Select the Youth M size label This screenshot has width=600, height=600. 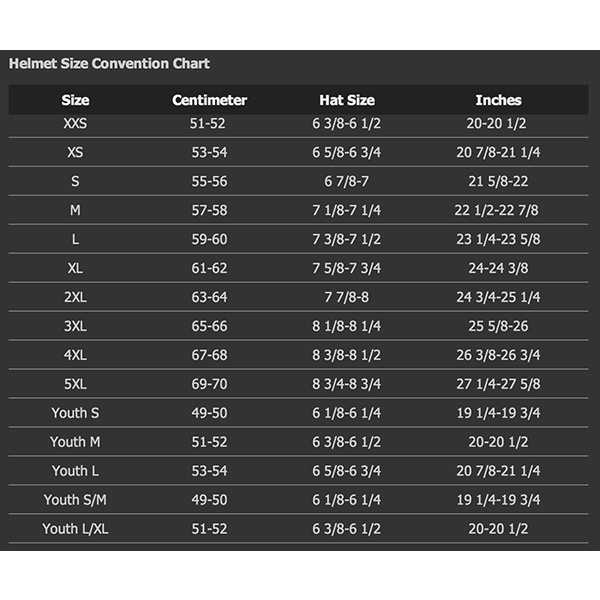75,442
